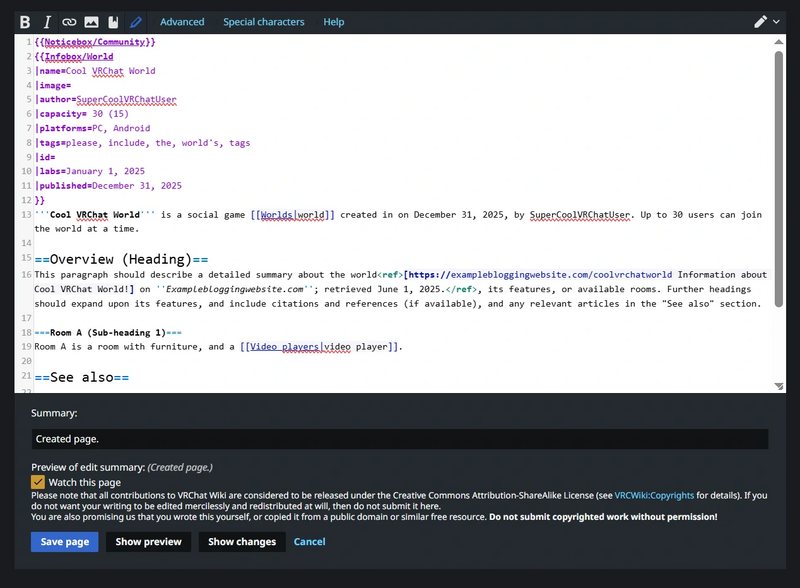The width and height of the screenshot is (800, 588).
Task: Click the |tags= line in editor
Action: click(x=142, y=142)
